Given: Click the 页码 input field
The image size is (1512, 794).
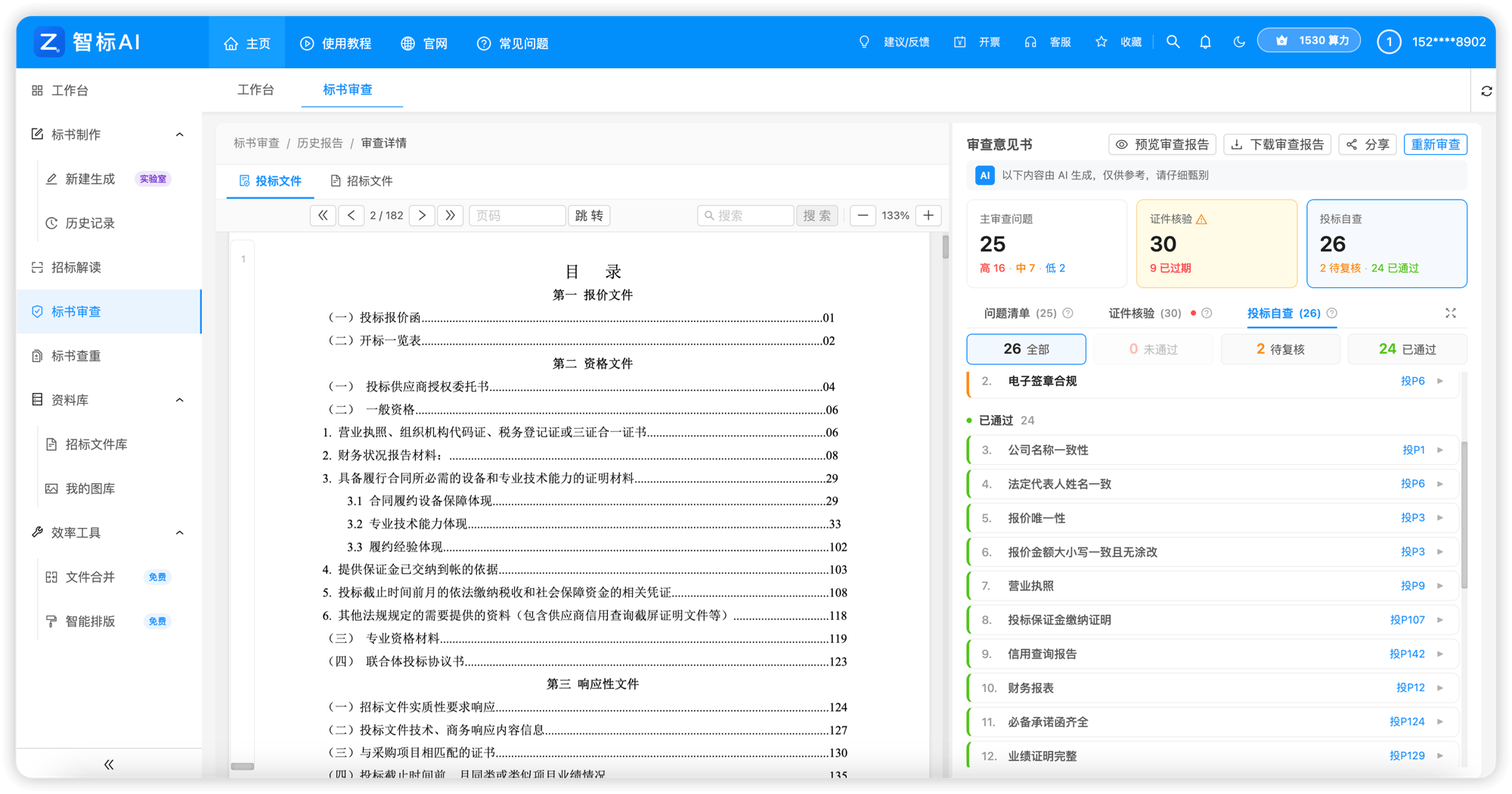Looking at the screenshot, I should [x=517, y=216].
